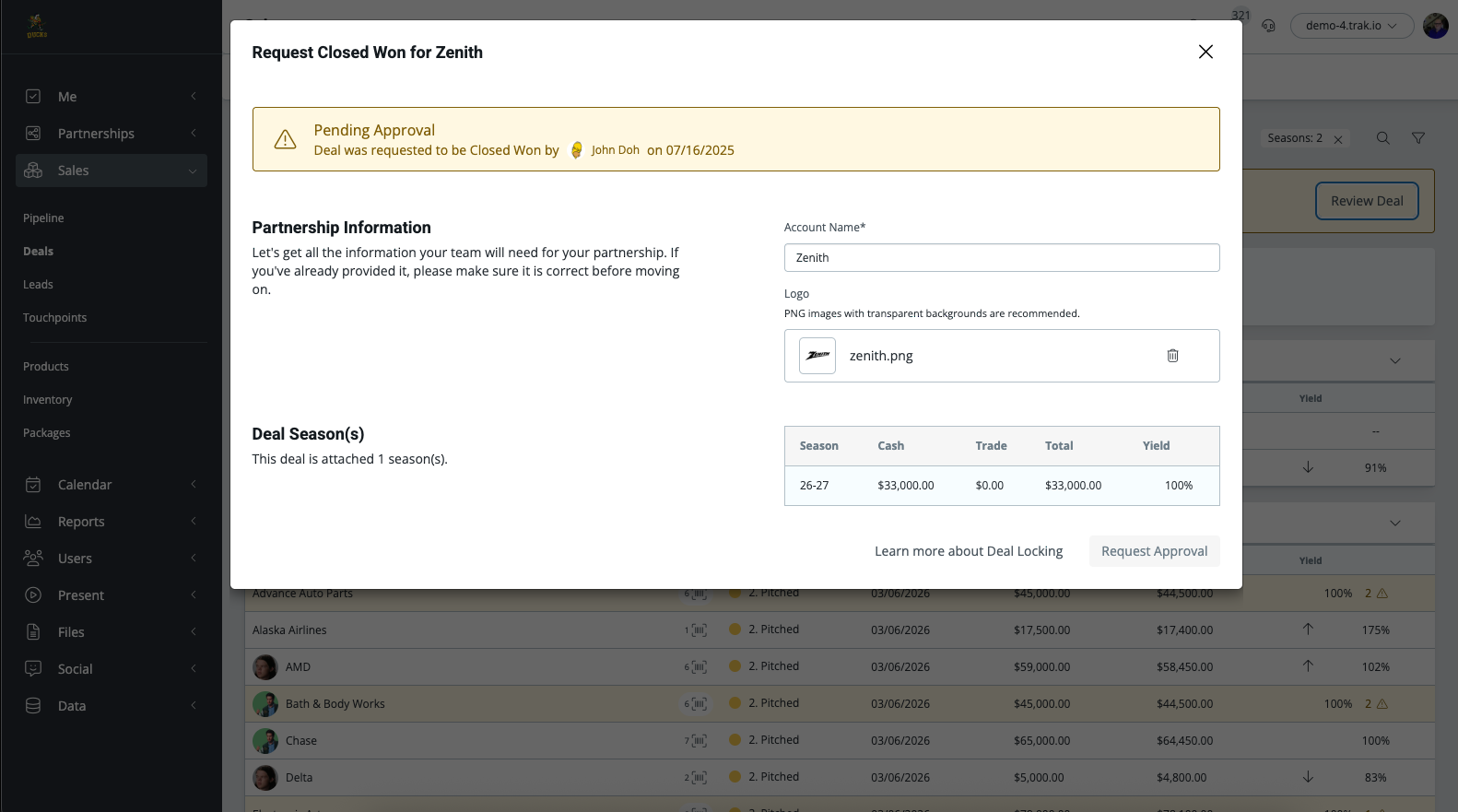Close the Request Closed Won dialog
Screen dimensions: 1458x812
1205,52
